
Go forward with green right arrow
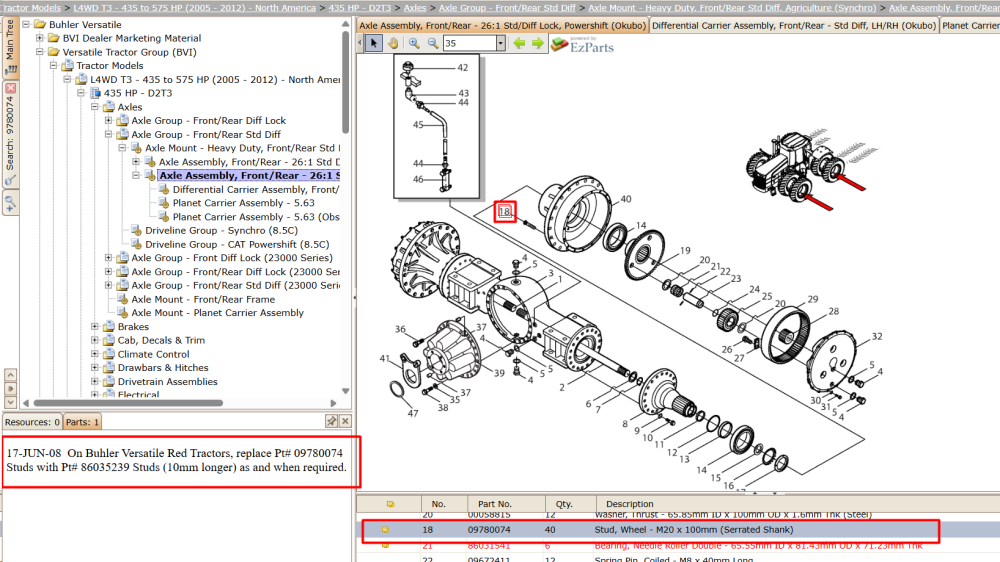[x=538, y=43]
